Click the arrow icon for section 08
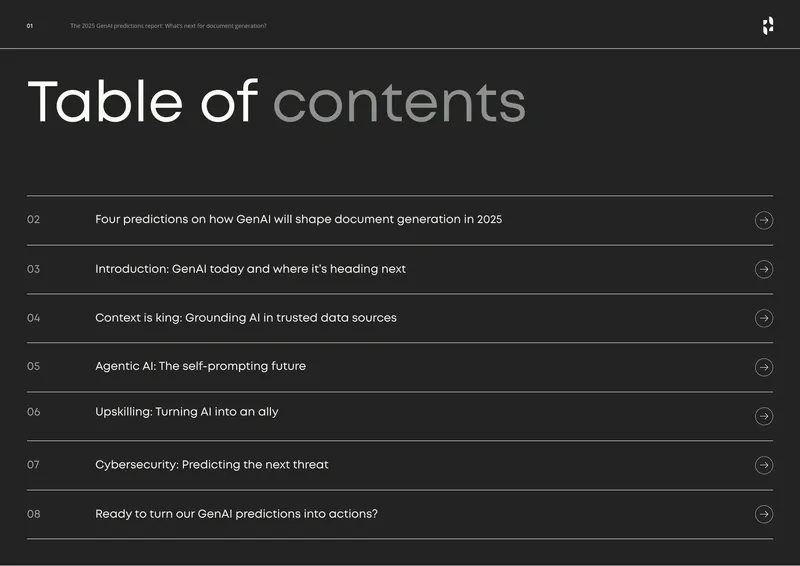Screen dimensions: 800x566 (763, 514)
